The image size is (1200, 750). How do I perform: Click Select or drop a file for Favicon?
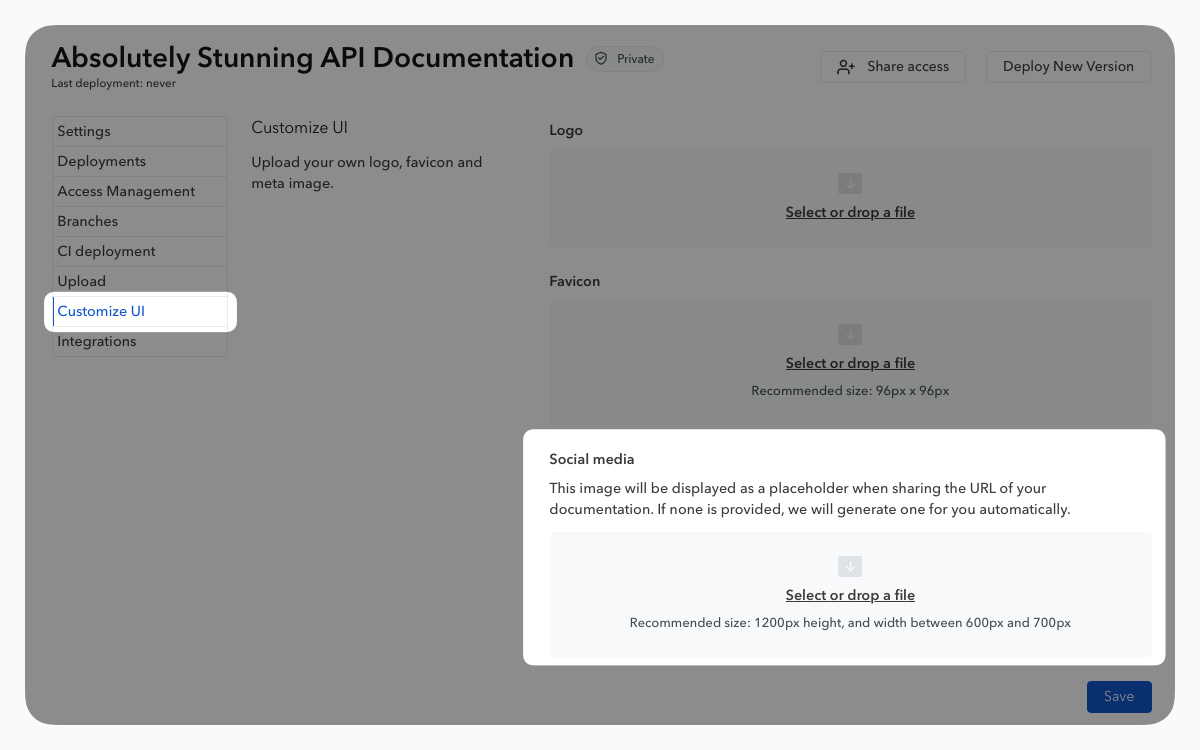click(850, 363)
